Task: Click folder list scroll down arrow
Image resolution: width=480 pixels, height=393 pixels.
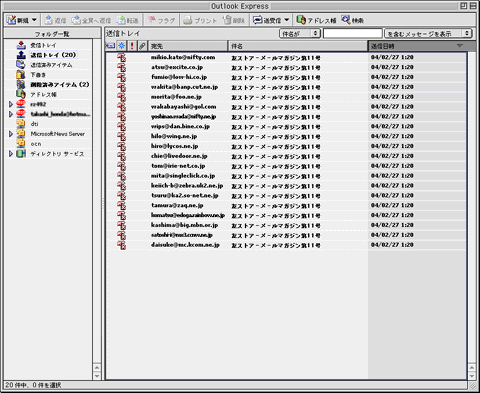Action: pyautogui.click(x=97, y=376)
